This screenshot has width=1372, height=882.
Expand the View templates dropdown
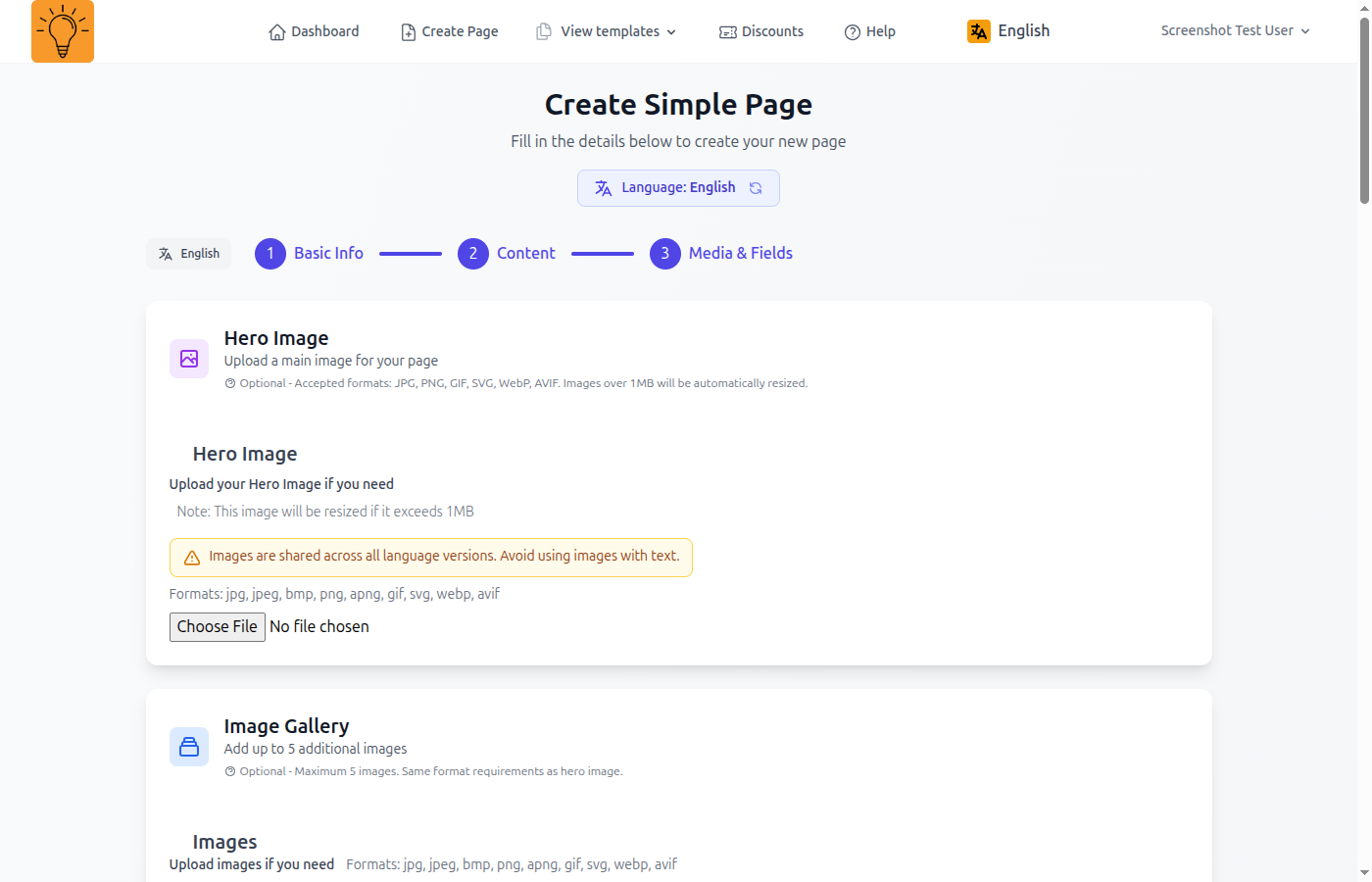pos(607,31)
